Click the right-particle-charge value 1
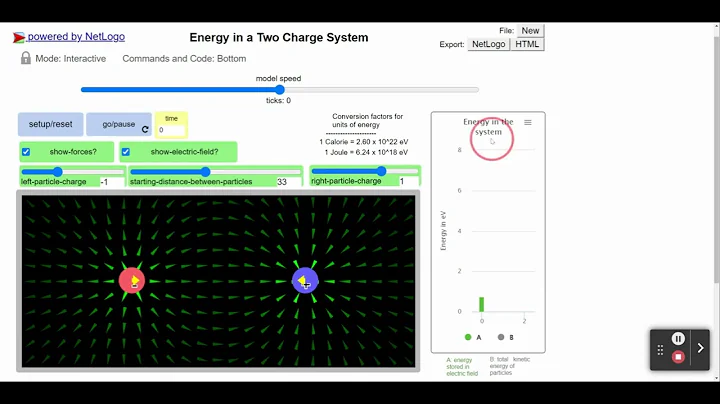The width and height of the screenshot is (720, 404). (x=408, y=181)
